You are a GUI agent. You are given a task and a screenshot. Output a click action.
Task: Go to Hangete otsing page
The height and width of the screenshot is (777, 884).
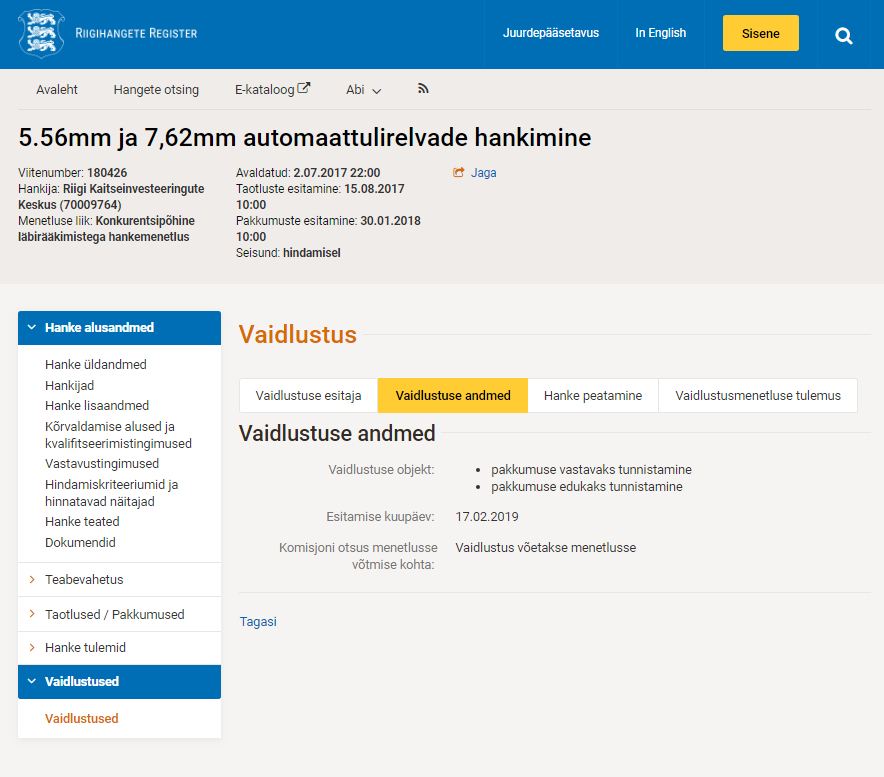[x=156, y=90]
